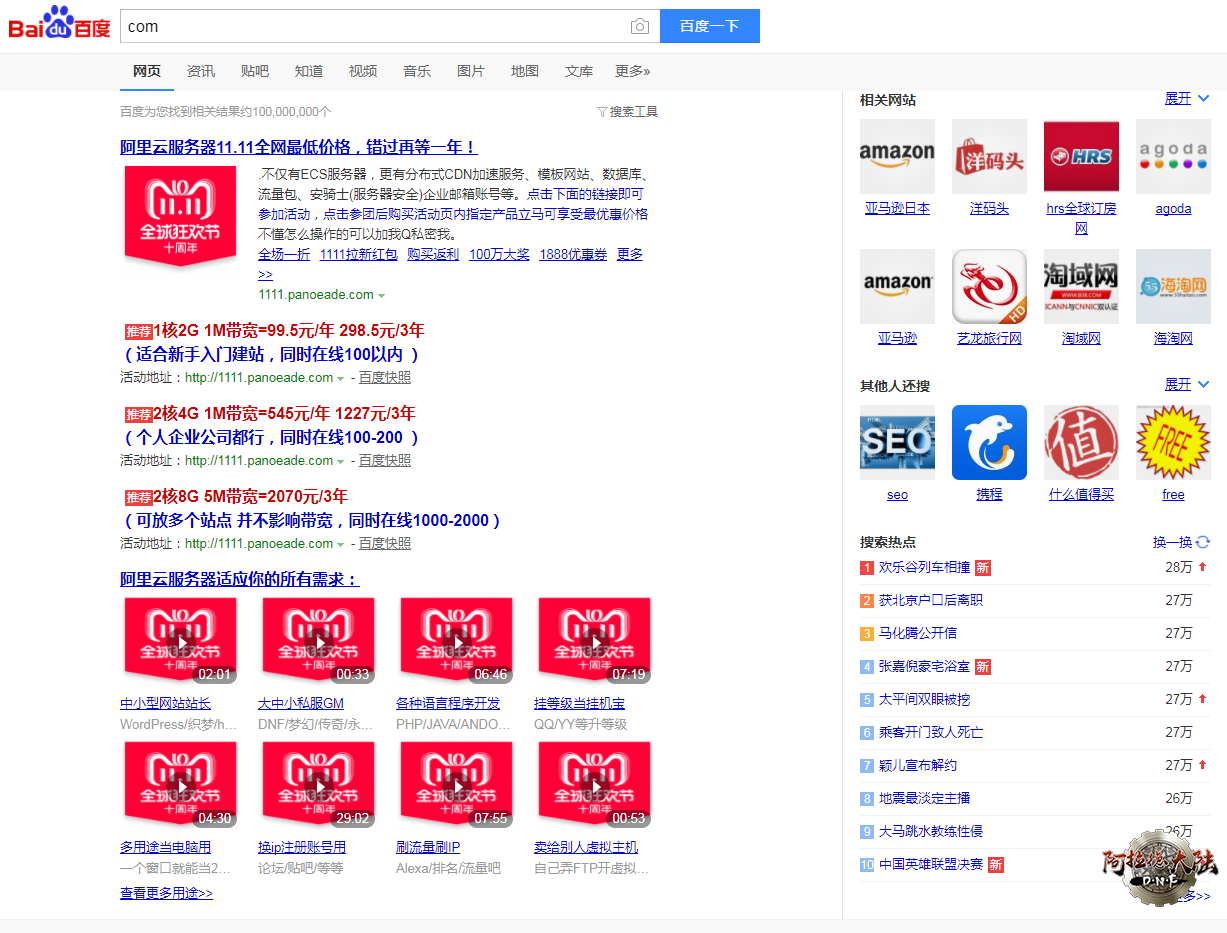Expand the 相关网站 section with 展开
Image resolution: width=1227 pixels, height=933 pixels.
[x=1187, y=99]
